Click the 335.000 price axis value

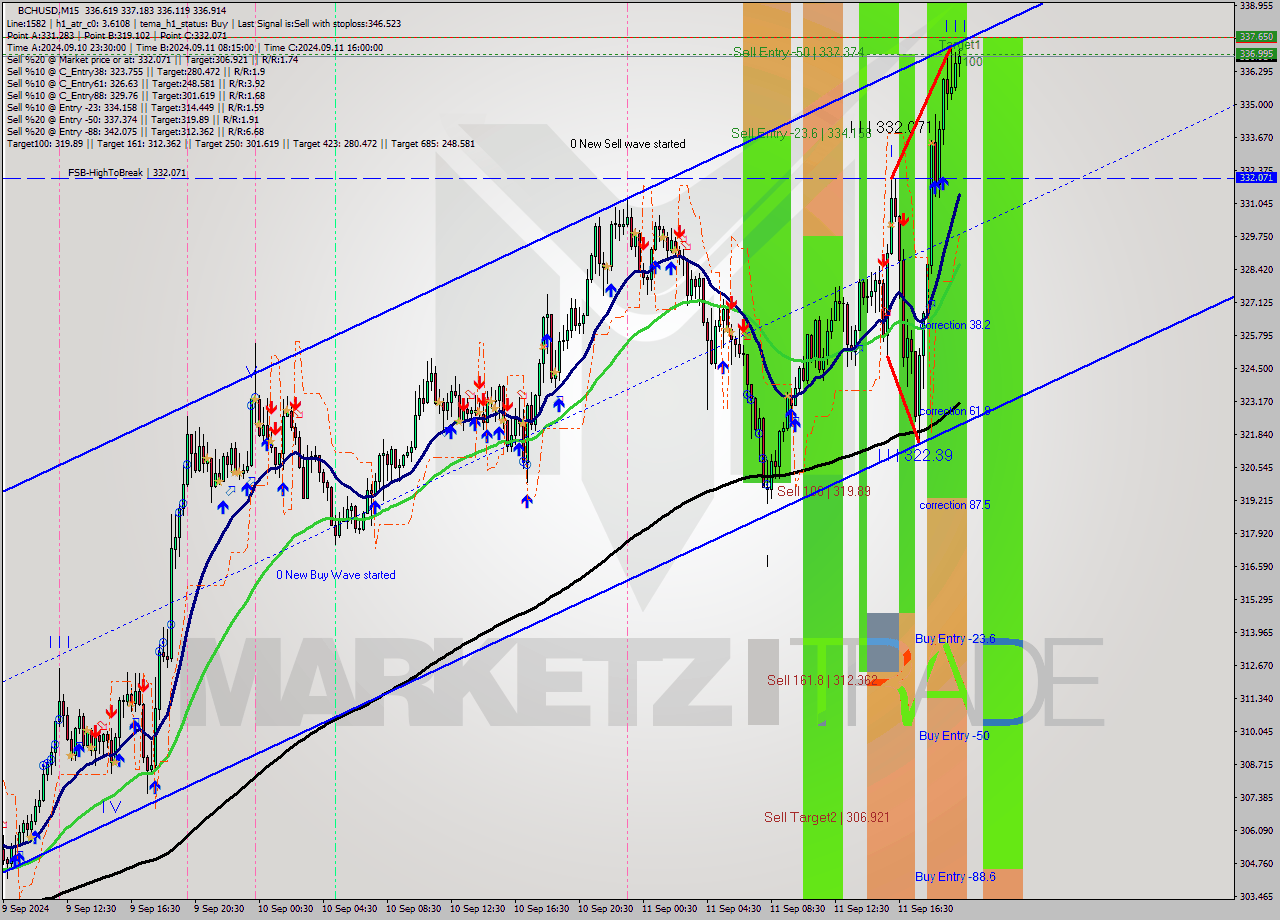(1256, 104)
